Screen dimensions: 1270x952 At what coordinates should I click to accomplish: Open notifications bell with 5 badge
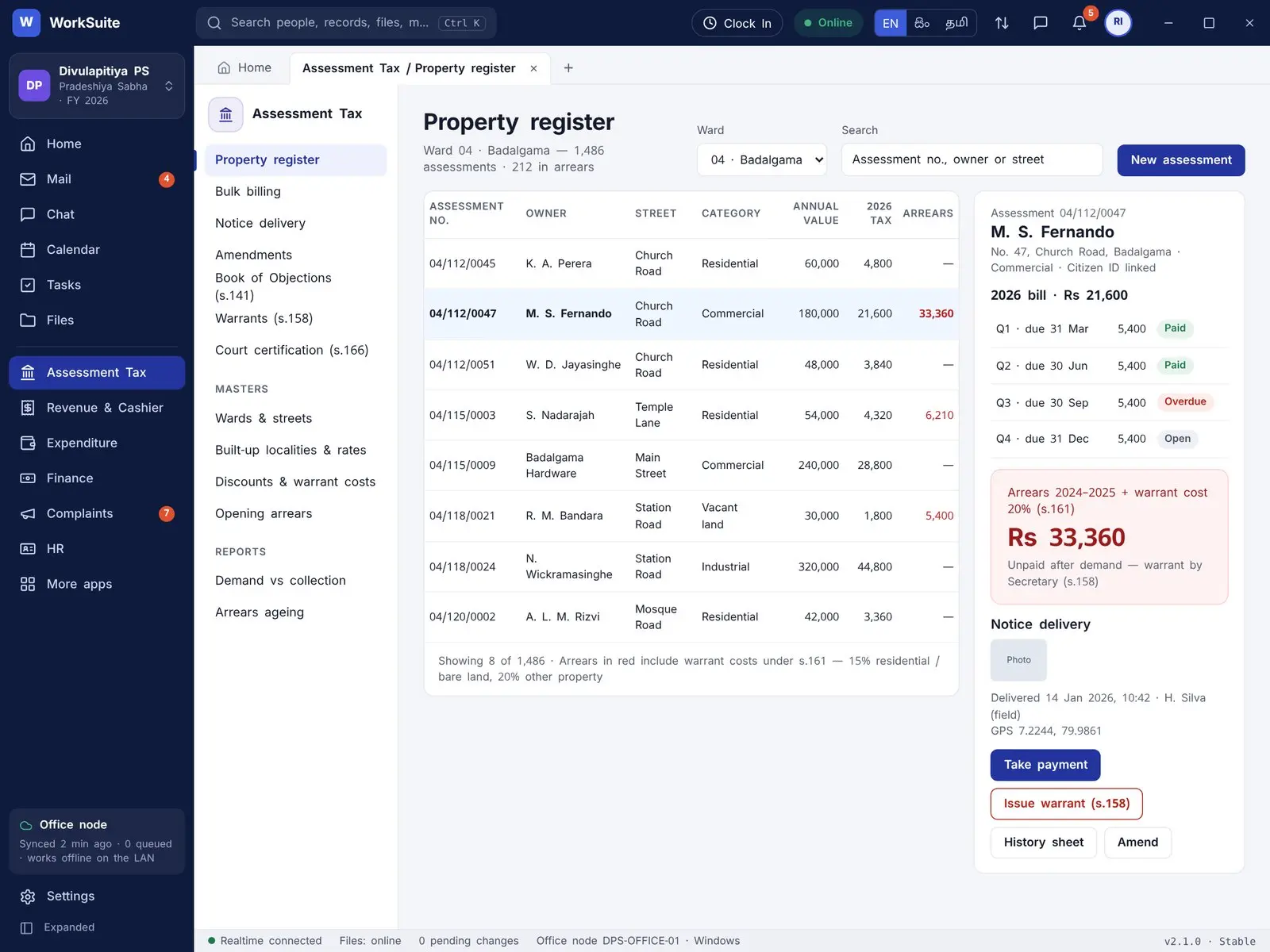point(1079,23)
